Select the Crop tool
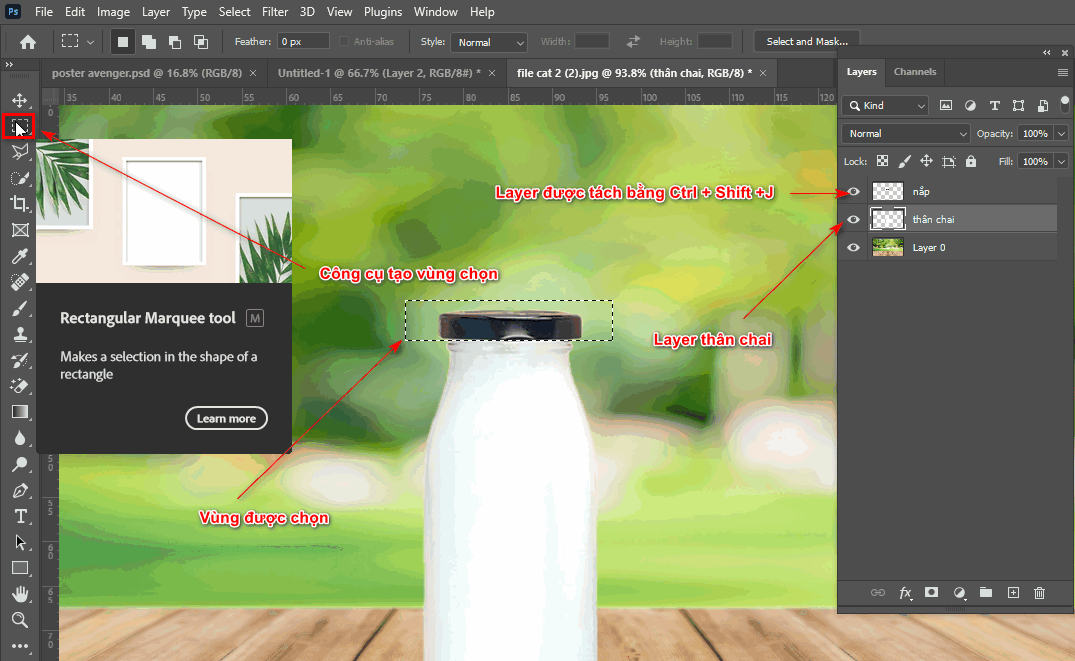Image resolution: width=1075 pixels, height=661 pixels. 20,203
